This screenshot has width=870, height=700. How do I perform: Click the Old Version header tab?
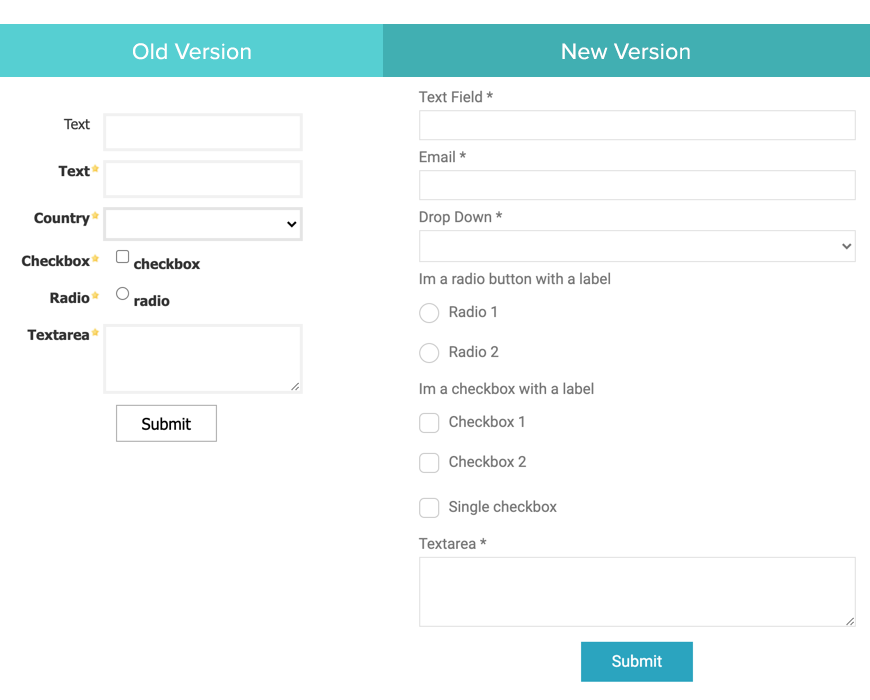click(191, 51)
